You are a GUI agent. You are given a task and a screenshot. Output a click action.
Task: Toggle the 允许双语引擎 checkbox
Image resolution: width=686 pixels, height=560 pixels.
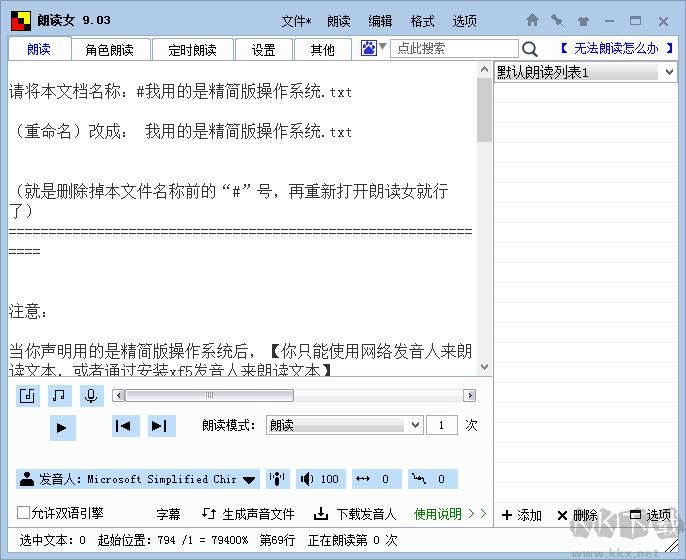point(23,512)
